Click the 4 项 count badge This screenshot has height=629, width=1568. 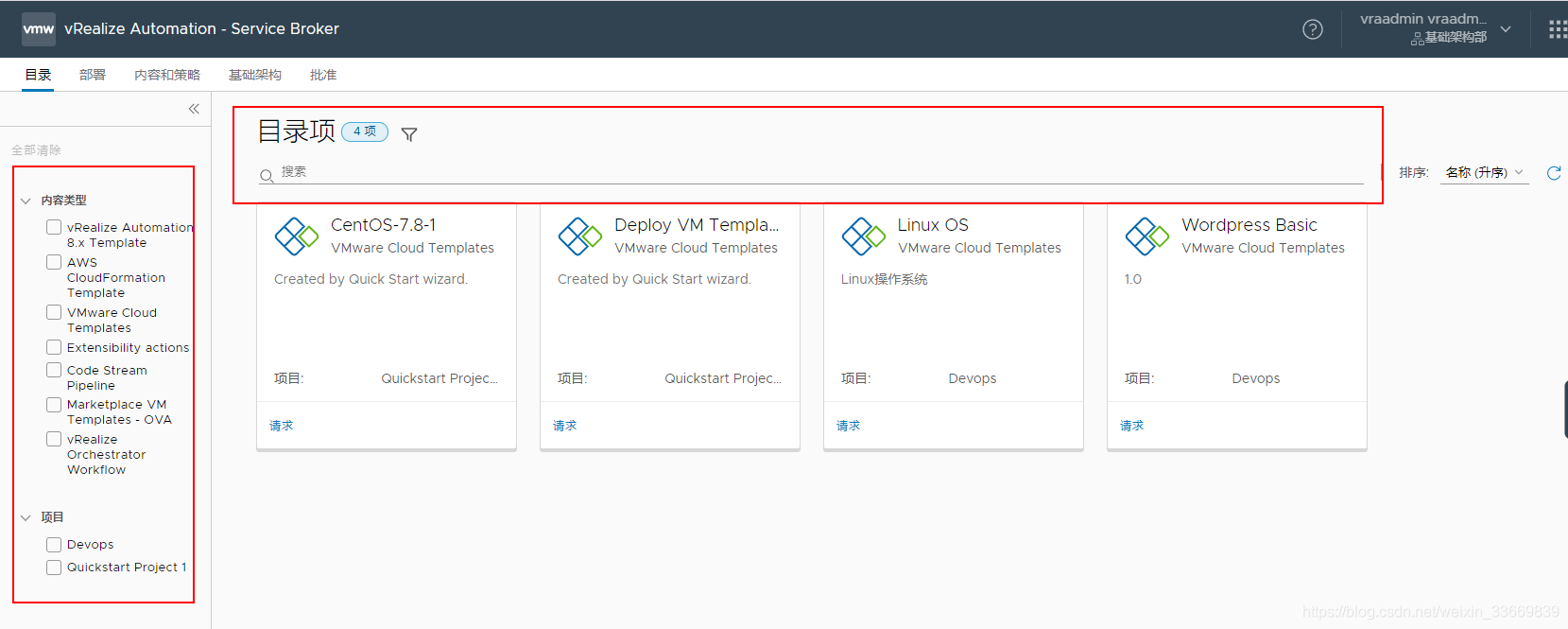(x=365, y=131)
